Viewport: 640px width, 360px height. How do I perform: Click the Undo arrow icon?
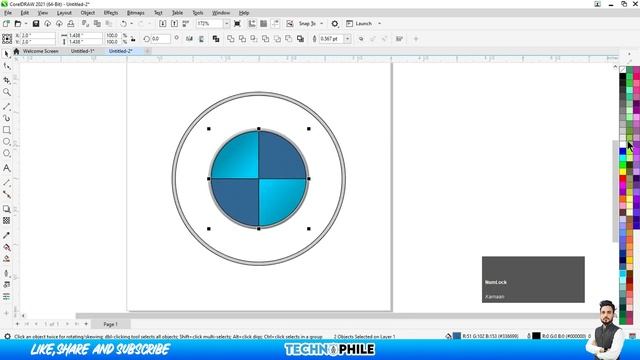(123, 24)
